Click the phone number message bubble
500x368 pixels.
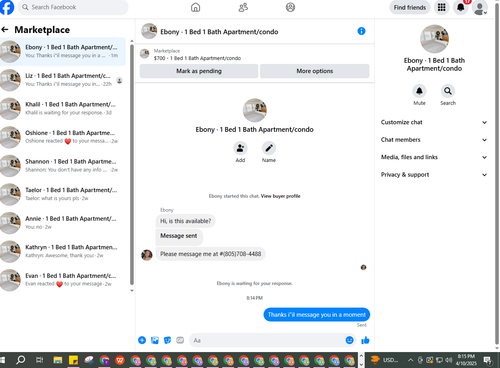coord(211,254)
